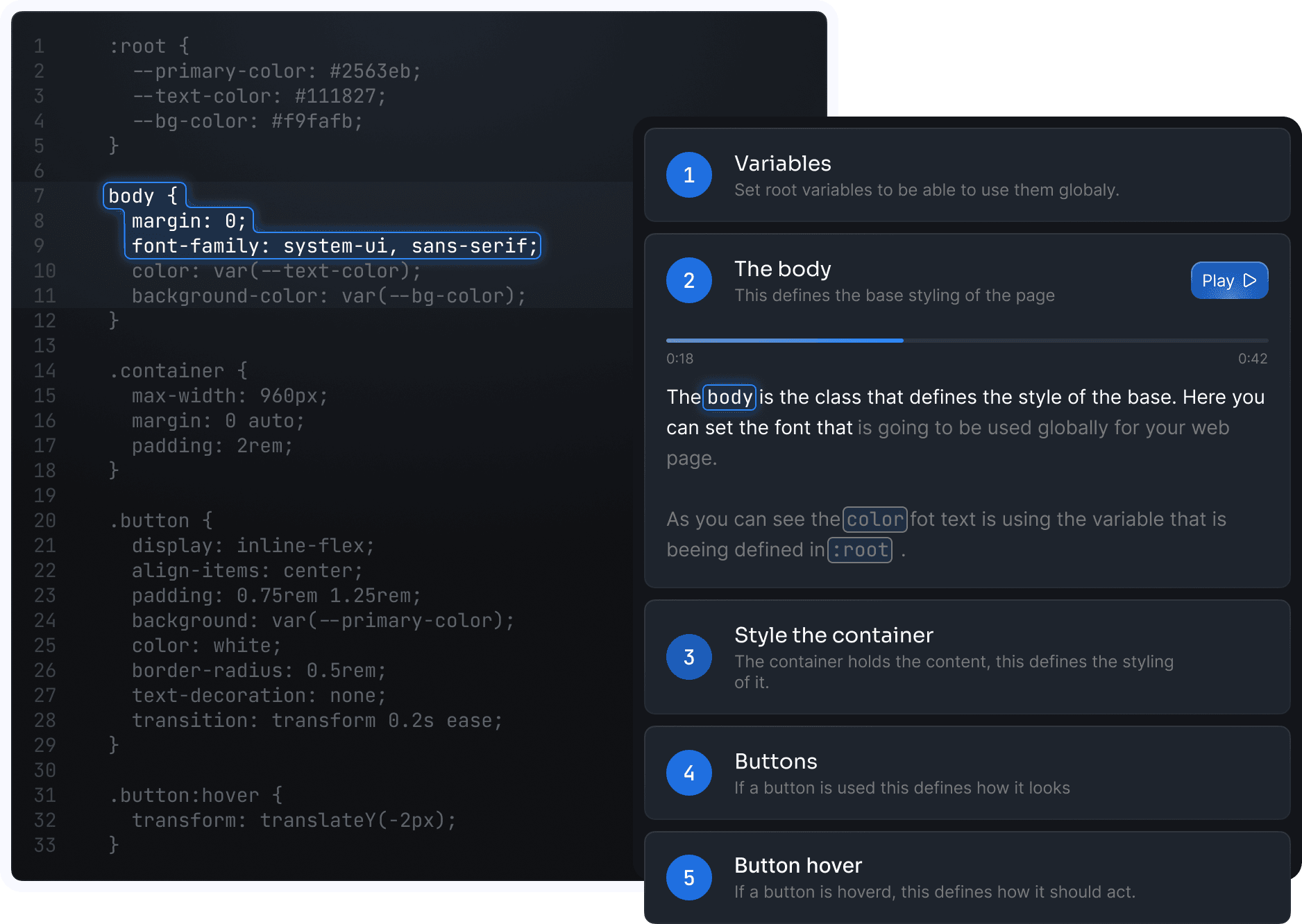Click step 5's circle icon for Button hover
Image resolution: width=1302 pixels, height=924 pixels.
[x=688, y=877]
